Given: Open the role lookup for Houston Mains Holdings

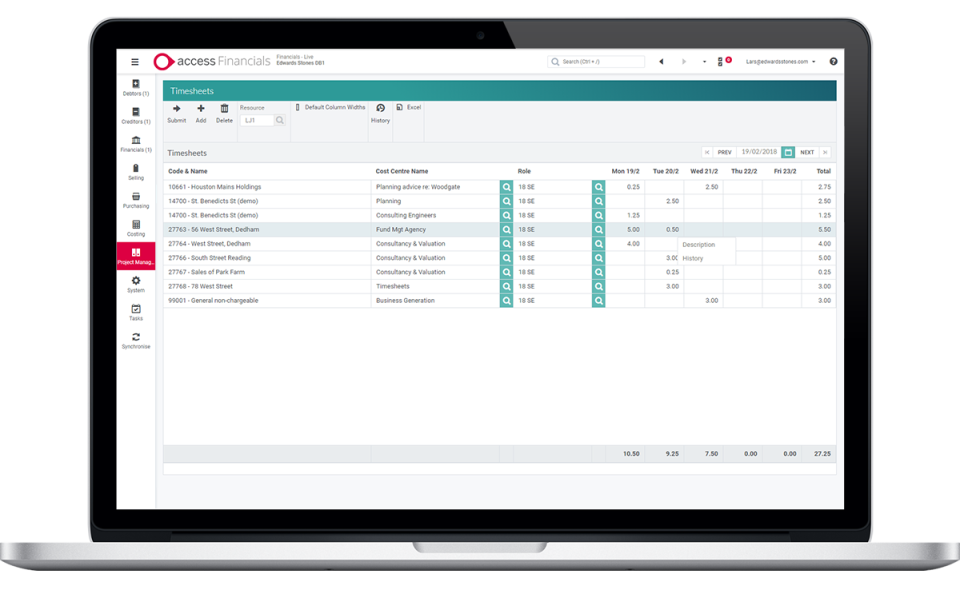Looking at the screenshot, I should point(598,186).
